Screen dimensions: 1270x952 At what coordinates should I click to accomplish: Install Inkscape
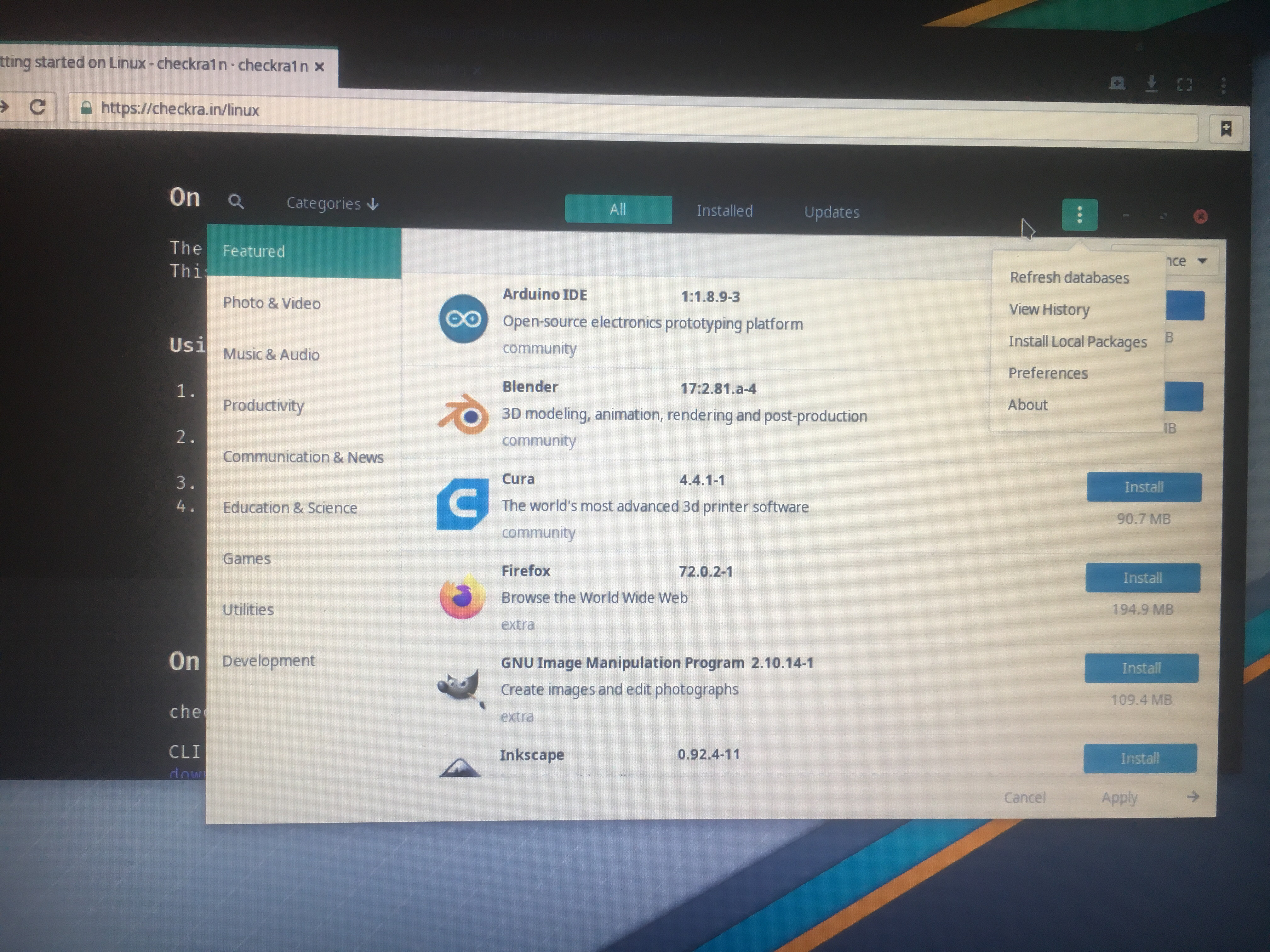[x=1140, y=758]
